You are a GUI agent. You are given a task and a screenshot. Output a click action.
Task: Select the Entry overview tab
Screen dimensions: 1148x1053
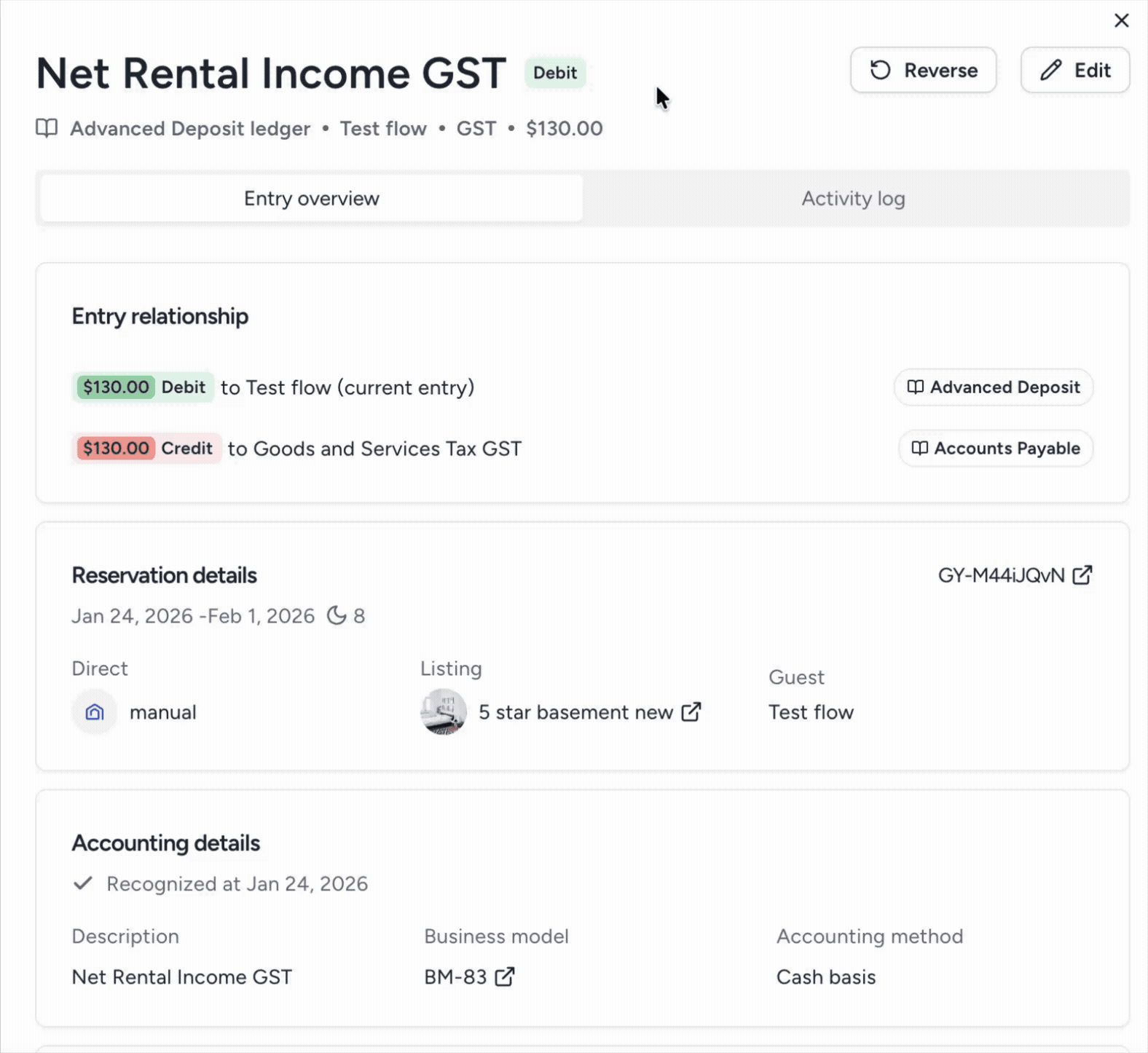(x=311, y=199)
